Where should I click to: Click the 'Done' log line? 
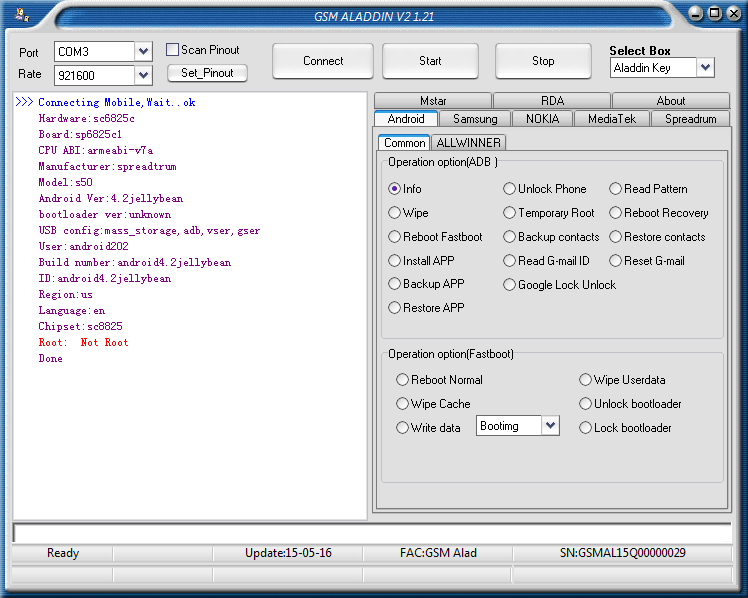tap(50, 359)
